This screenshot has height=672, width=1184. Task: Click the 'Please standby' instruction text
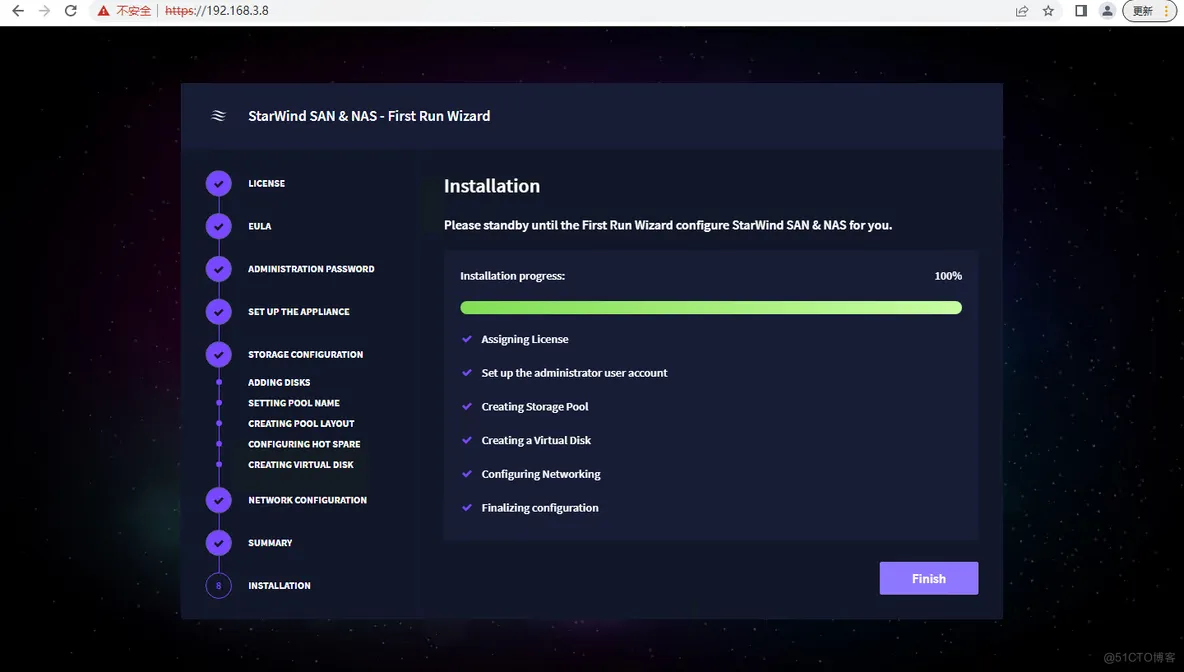[668, 225]
